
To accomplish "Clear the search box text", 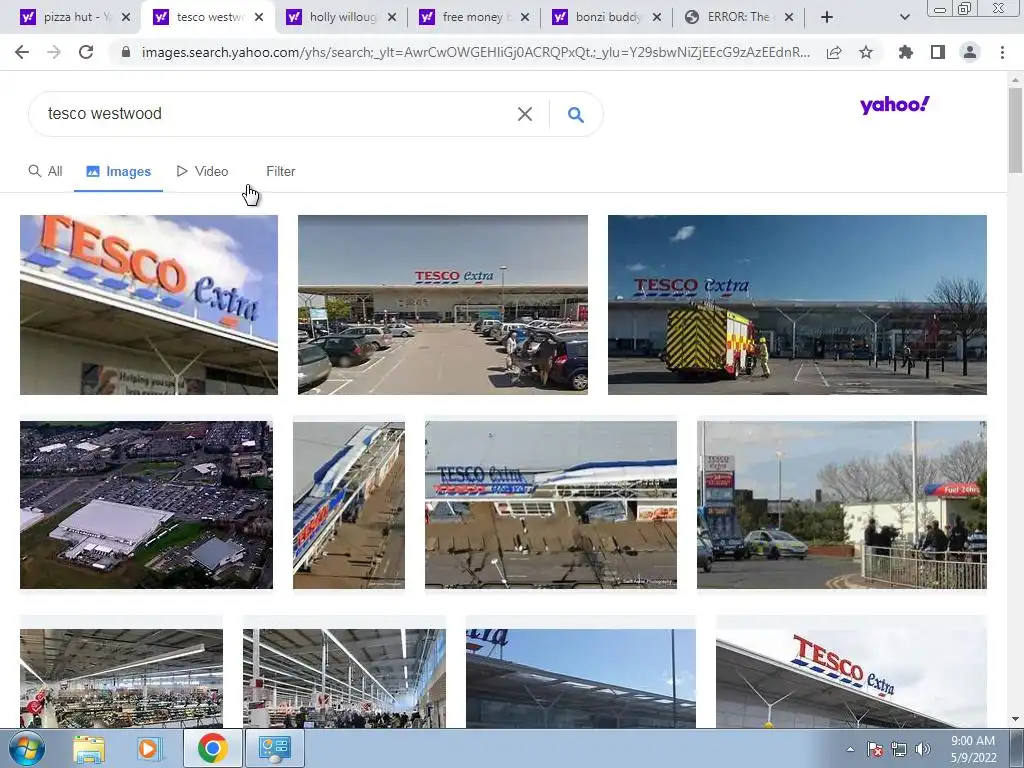I will pos(524,114).
